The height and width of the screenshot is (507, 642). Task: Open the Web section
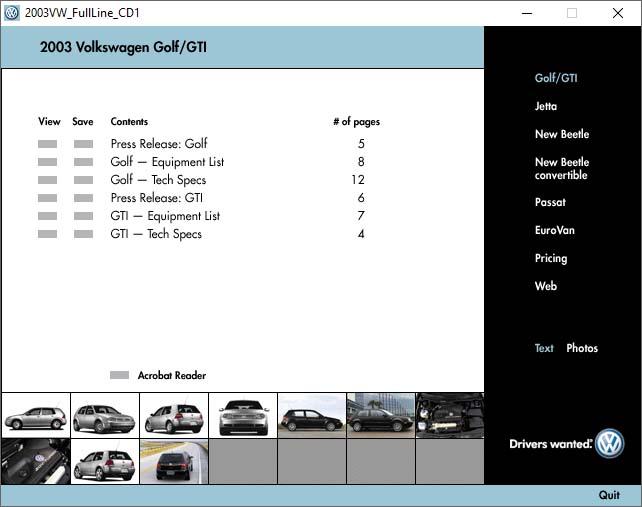pyautogui.click(x=546, y=285)
